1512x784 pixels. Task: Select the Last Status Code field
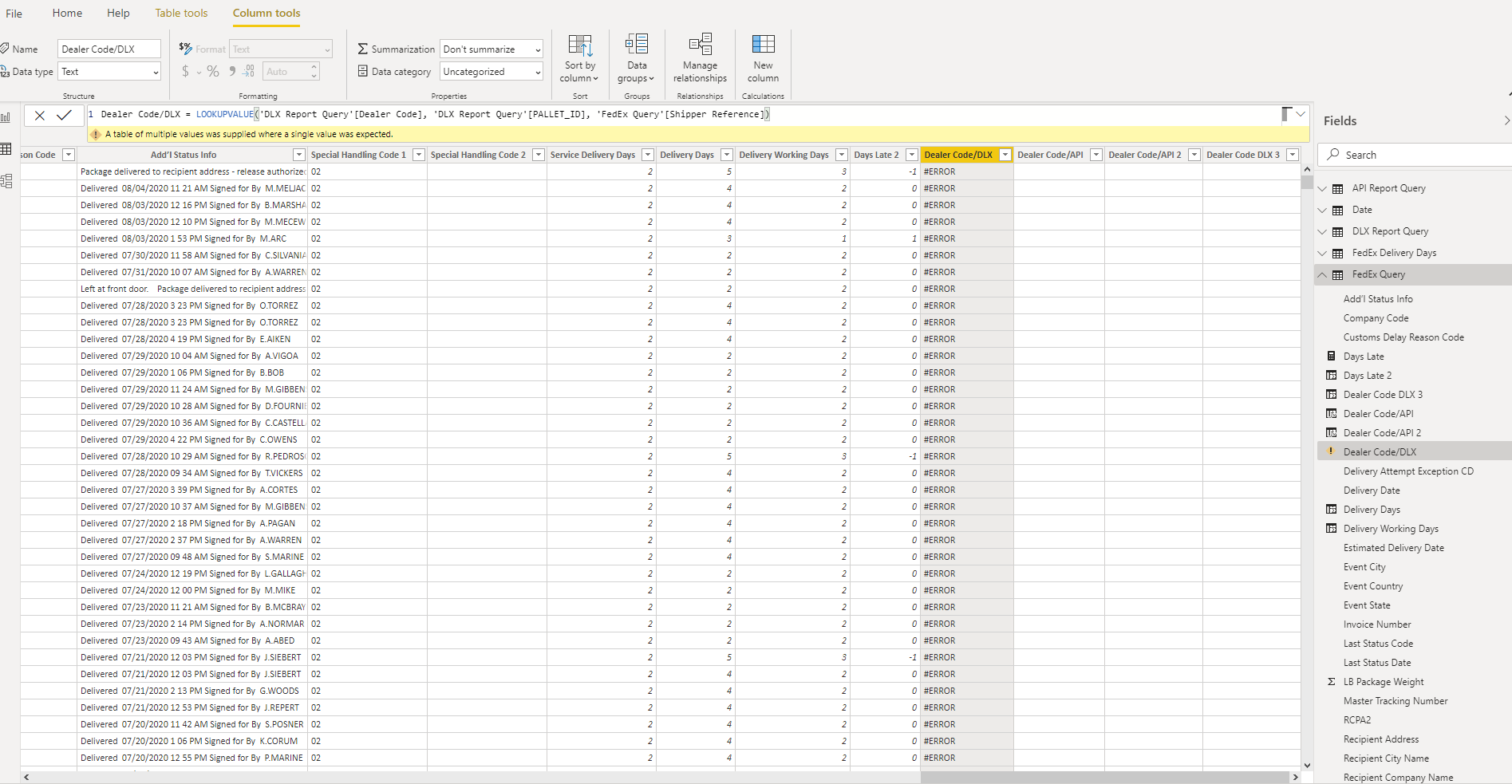tap(1378, 644)
